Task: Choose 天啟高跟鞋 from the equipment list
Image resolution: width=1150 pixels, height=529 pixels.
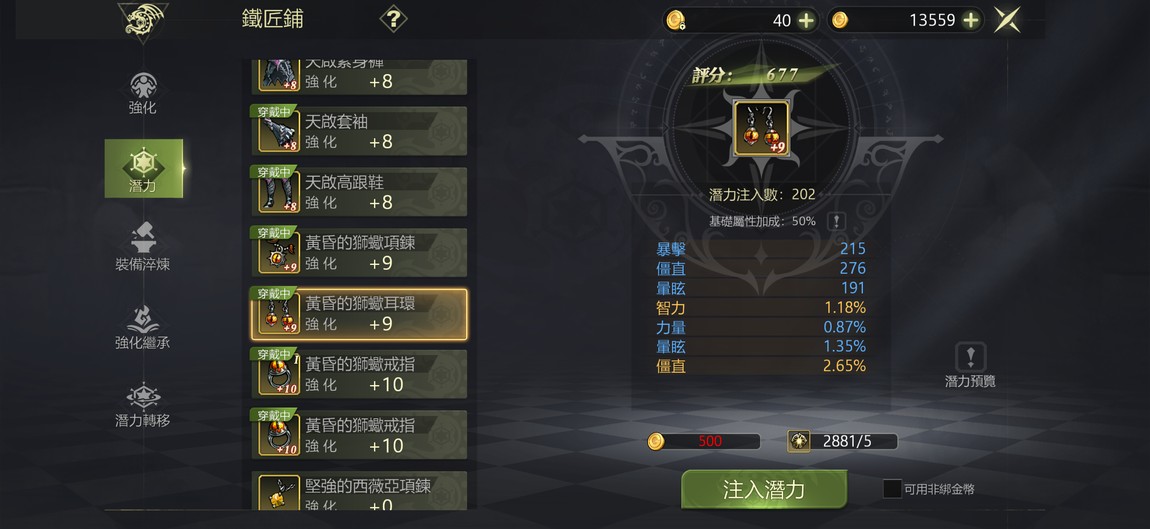Action: click(359, 192)
